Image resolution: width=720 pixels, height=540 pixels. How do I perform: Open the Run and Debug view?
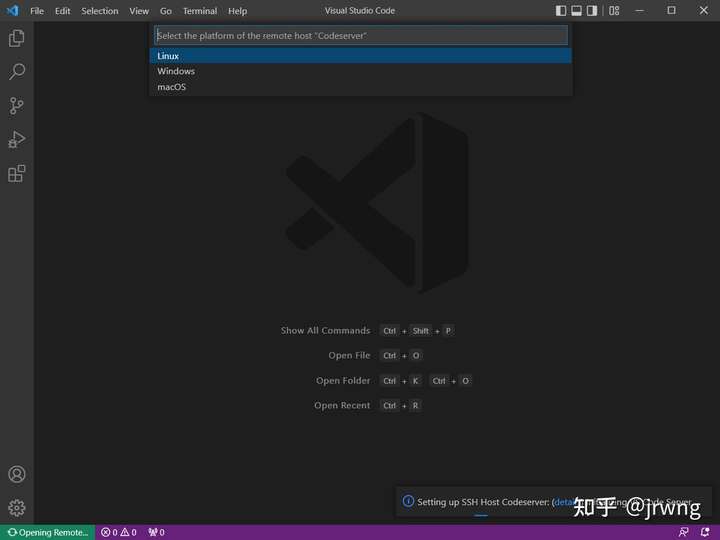click(17, 140)
